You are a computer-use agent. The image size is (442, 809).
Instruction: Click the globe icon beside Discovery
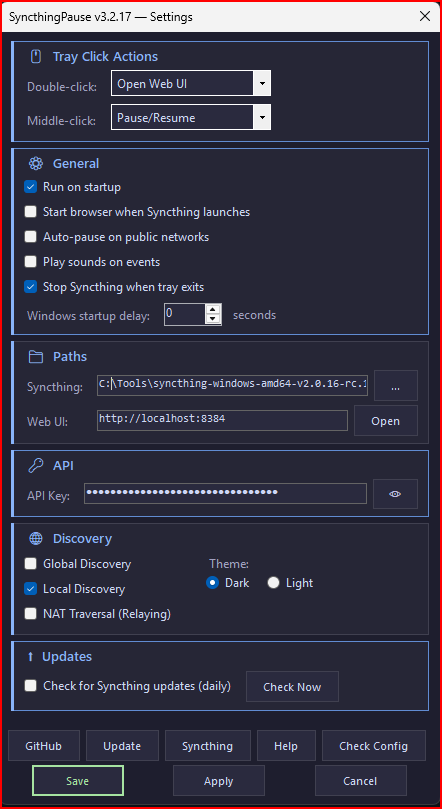click(36, 539)
